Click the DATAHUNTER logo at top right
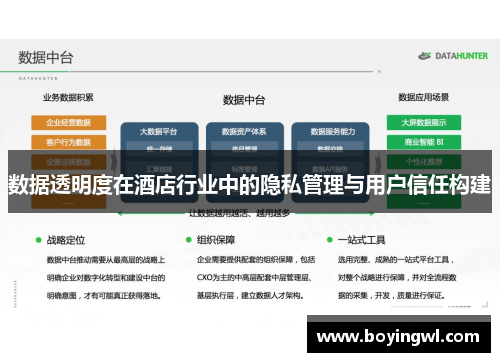This screenshot has height=362, width=500. [x=453, y=56]
